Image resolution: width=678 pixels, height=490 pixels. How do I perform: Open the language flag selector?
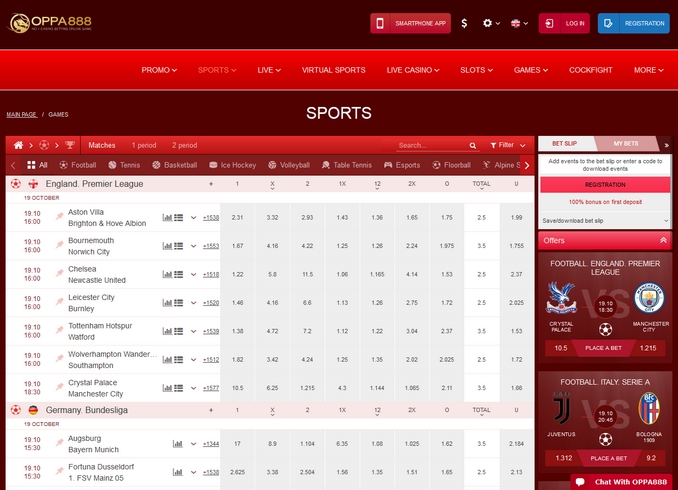(x=519, y=23)
